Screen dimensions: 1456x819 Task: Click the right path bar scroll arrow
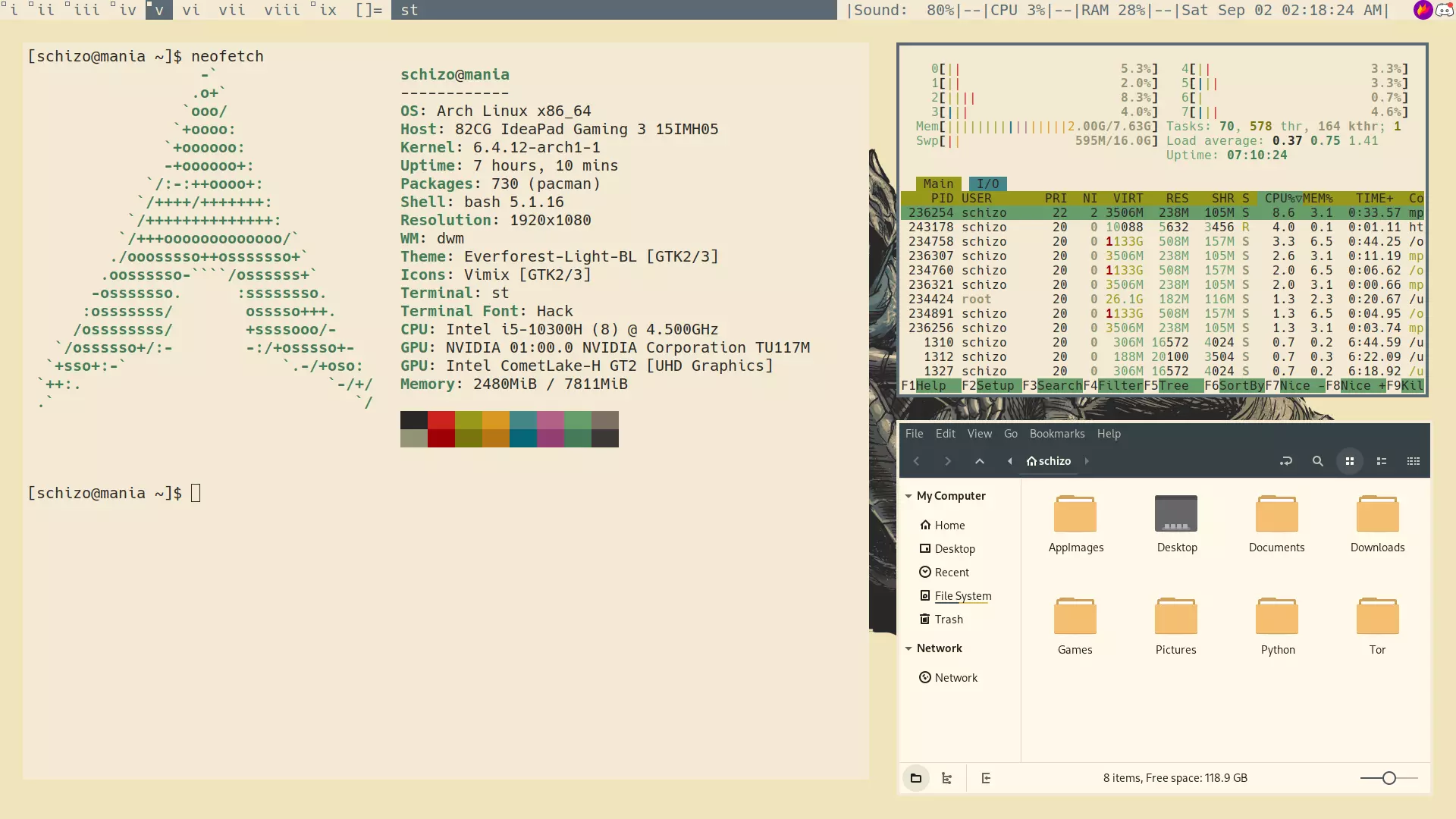pyautogui.click(x=1087, y=461)
